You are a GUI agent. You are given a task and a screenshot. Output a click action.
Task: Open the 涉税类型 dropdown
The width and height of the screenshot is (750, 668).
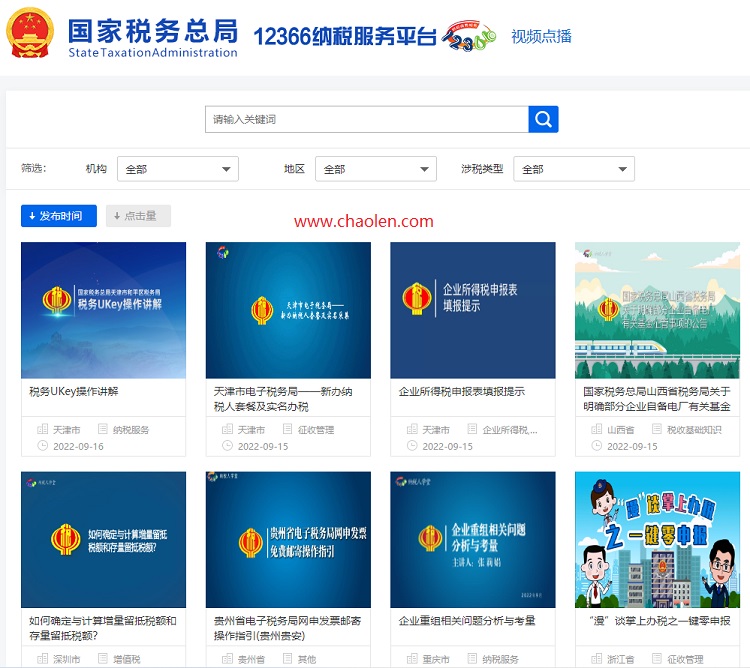(574, 169)
